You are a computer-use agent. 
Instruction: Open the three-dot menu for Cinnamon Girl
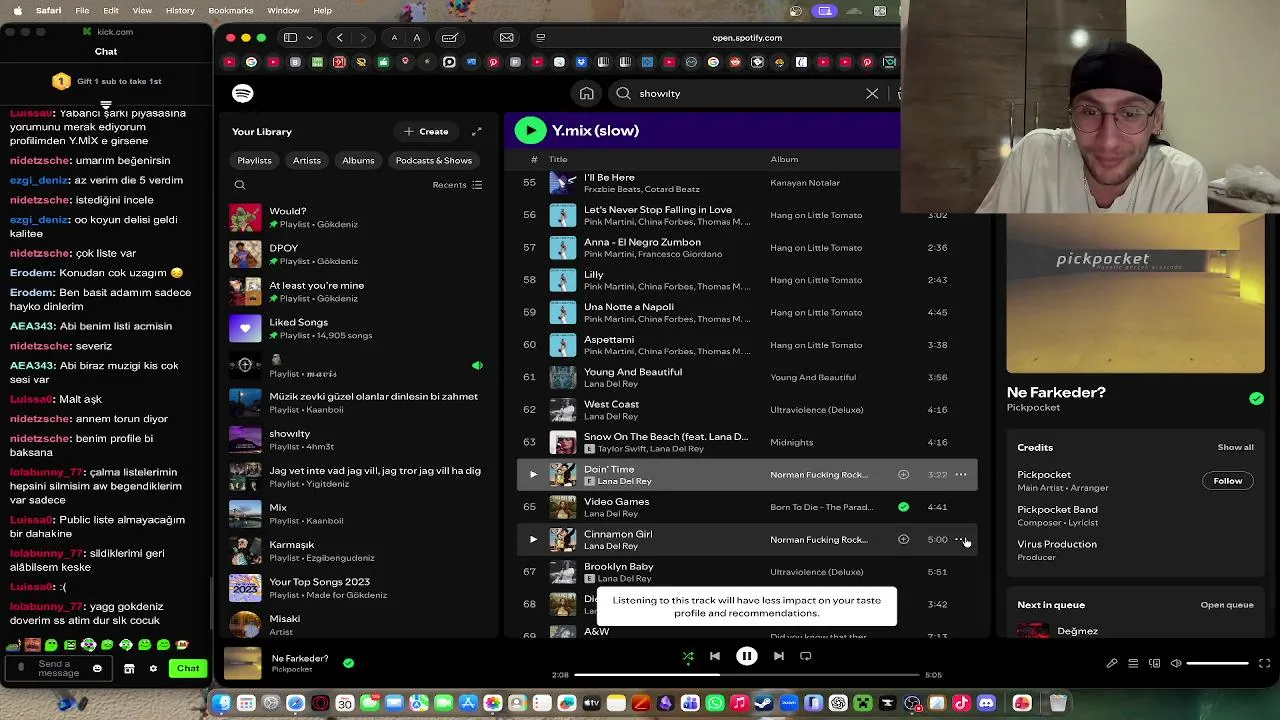point(961,540)
